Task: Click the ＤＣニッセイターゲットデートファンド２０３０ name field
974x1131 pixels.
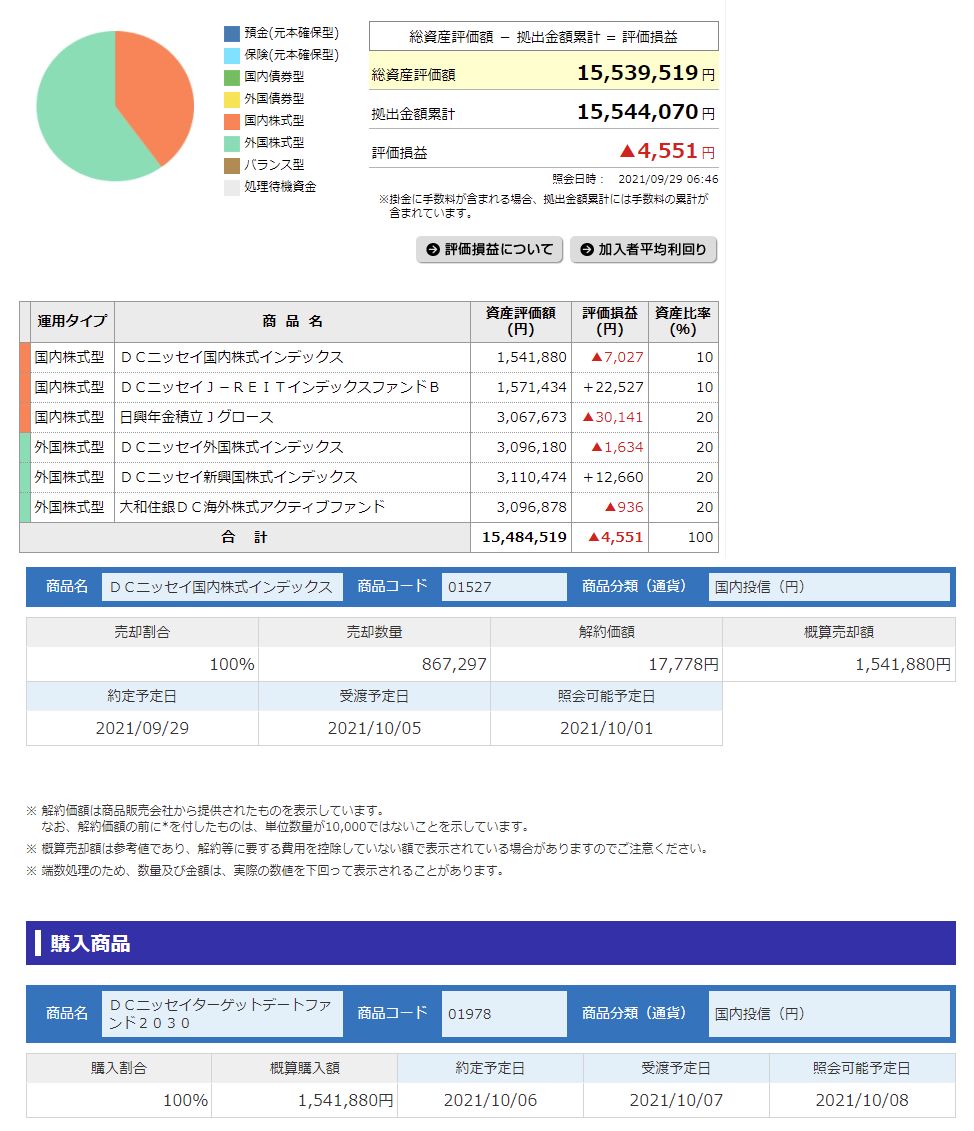Action: coord(221,1014)
